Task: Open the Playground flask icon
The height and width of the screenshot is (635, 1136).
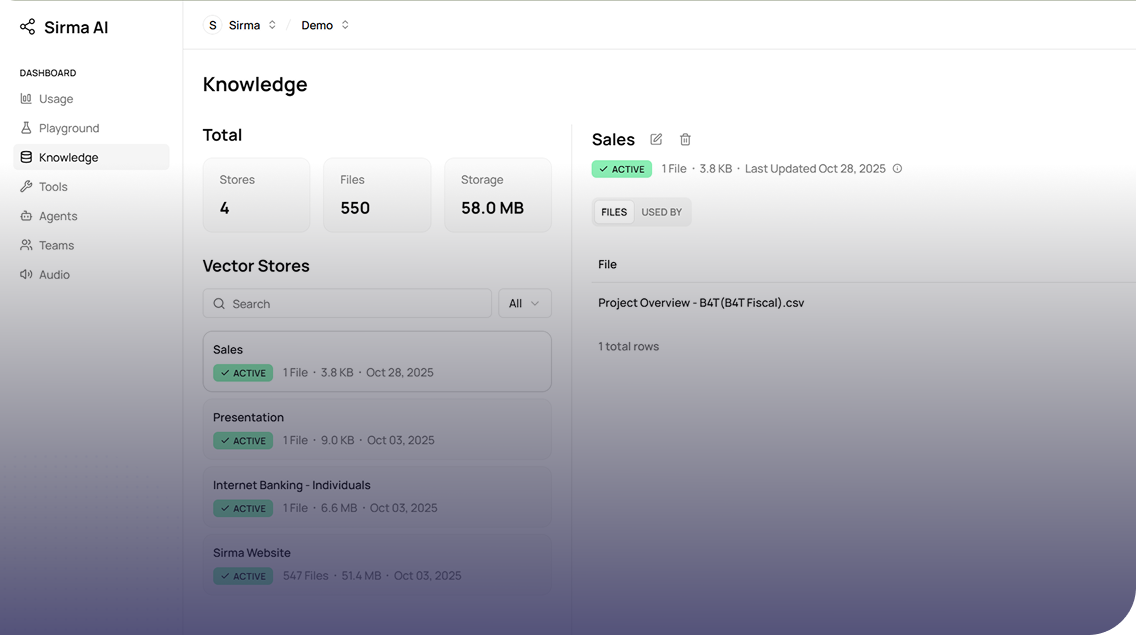Action: pos(26,128)
